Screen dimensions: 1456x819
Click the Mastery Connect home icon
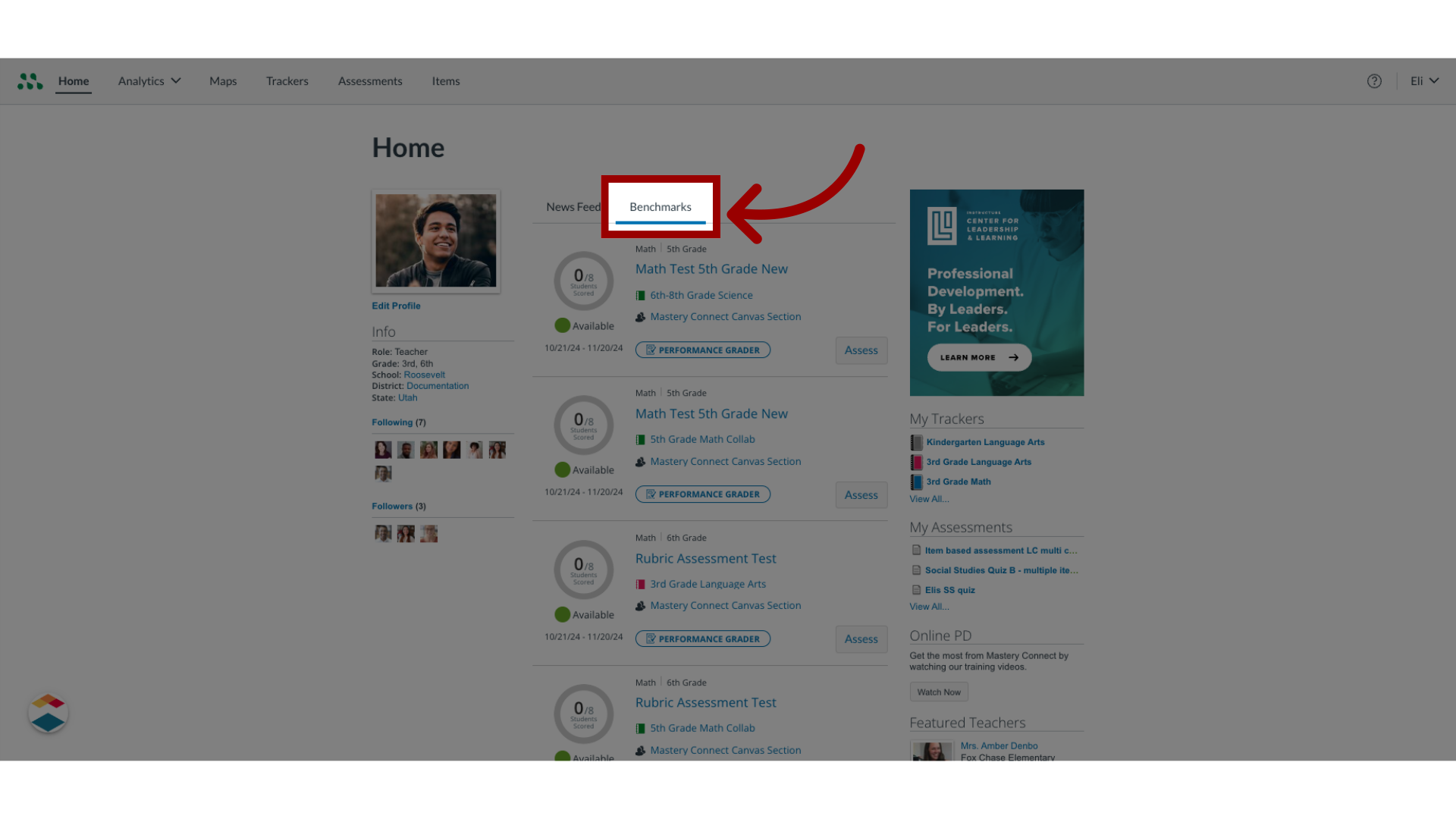[29, 80]
